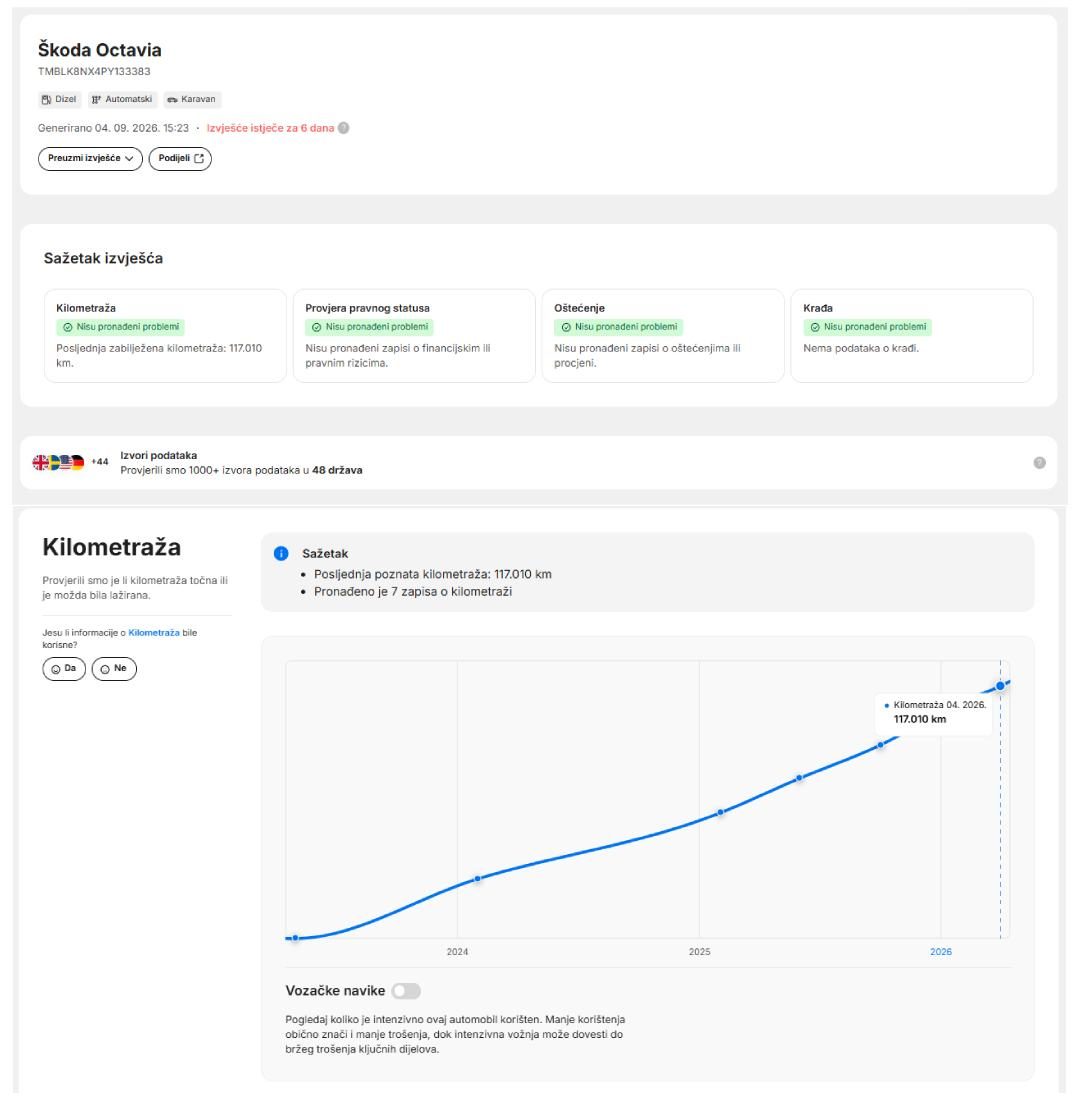Toggle the Vozačke navike switch
The width and height of the screenshot is (1080, 1101).
tap(406, 991)
